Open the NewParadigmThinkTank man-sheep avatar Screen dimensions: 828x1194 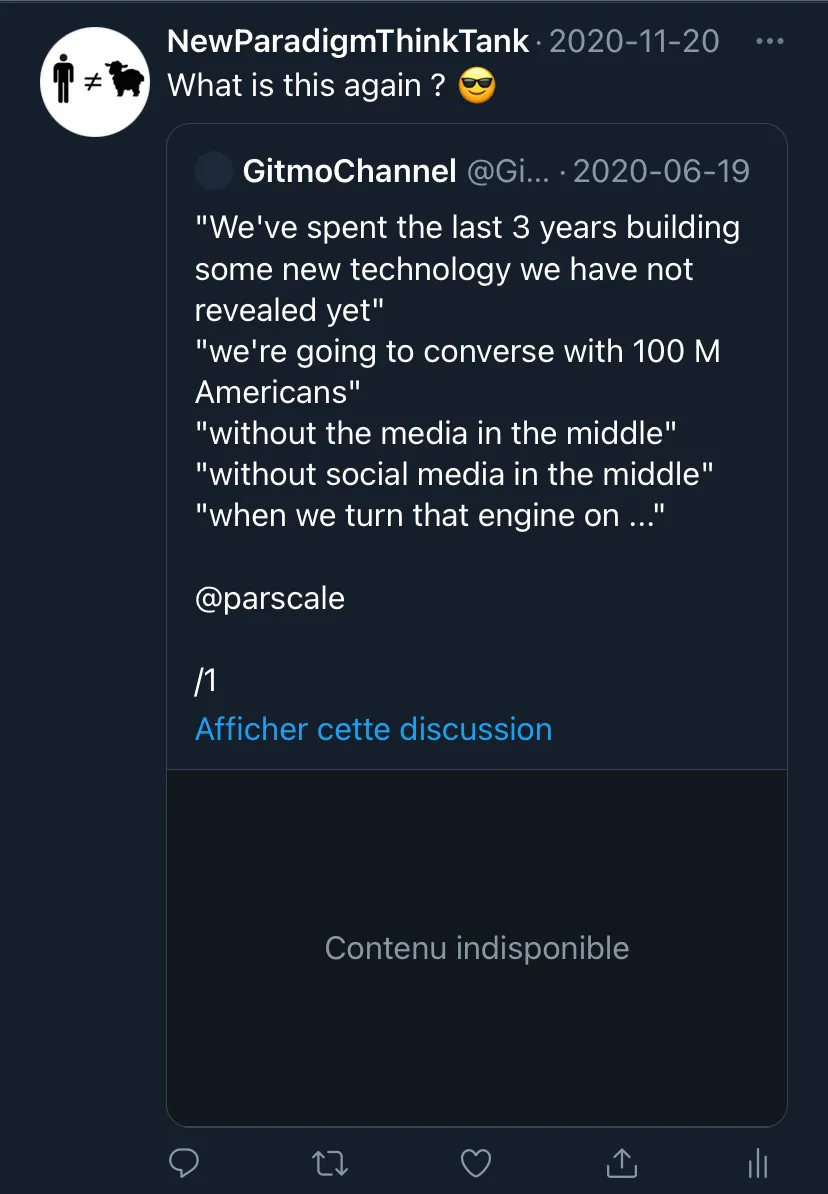coord(95,81)
